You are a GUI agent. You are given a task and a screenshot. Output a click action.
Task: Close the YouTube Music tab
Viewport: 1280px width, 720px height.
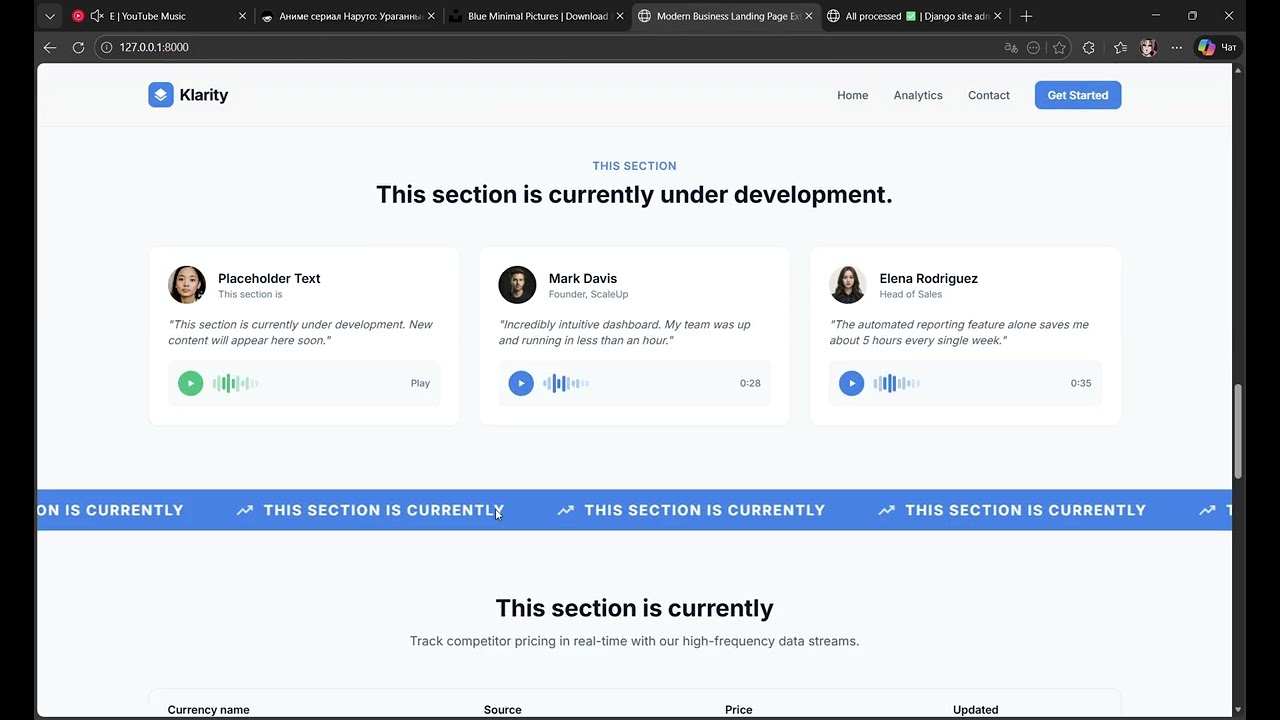(x=242, y=16)
